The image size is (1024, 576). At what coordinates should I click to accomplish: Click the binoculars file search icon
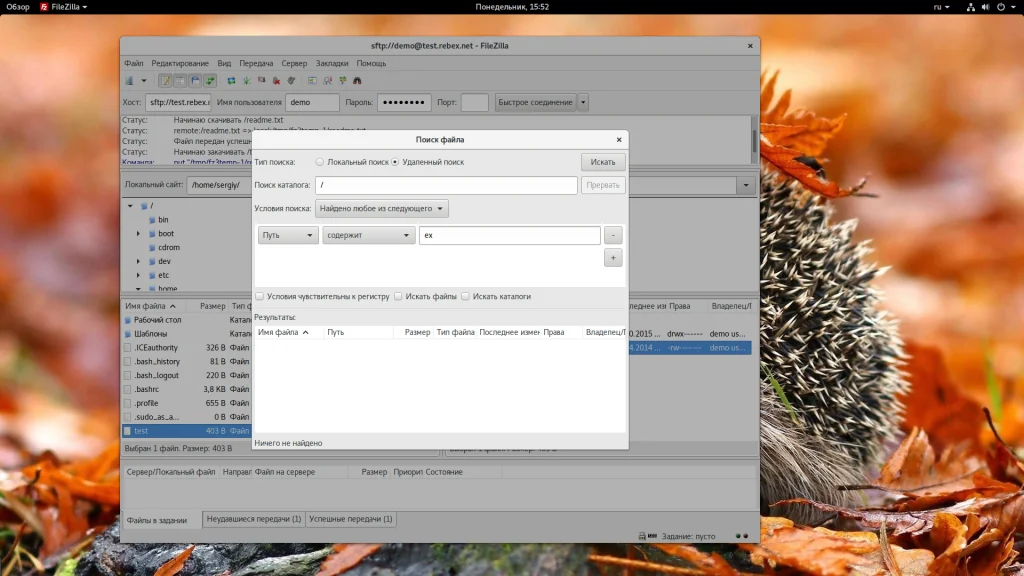tap(357, 80)
